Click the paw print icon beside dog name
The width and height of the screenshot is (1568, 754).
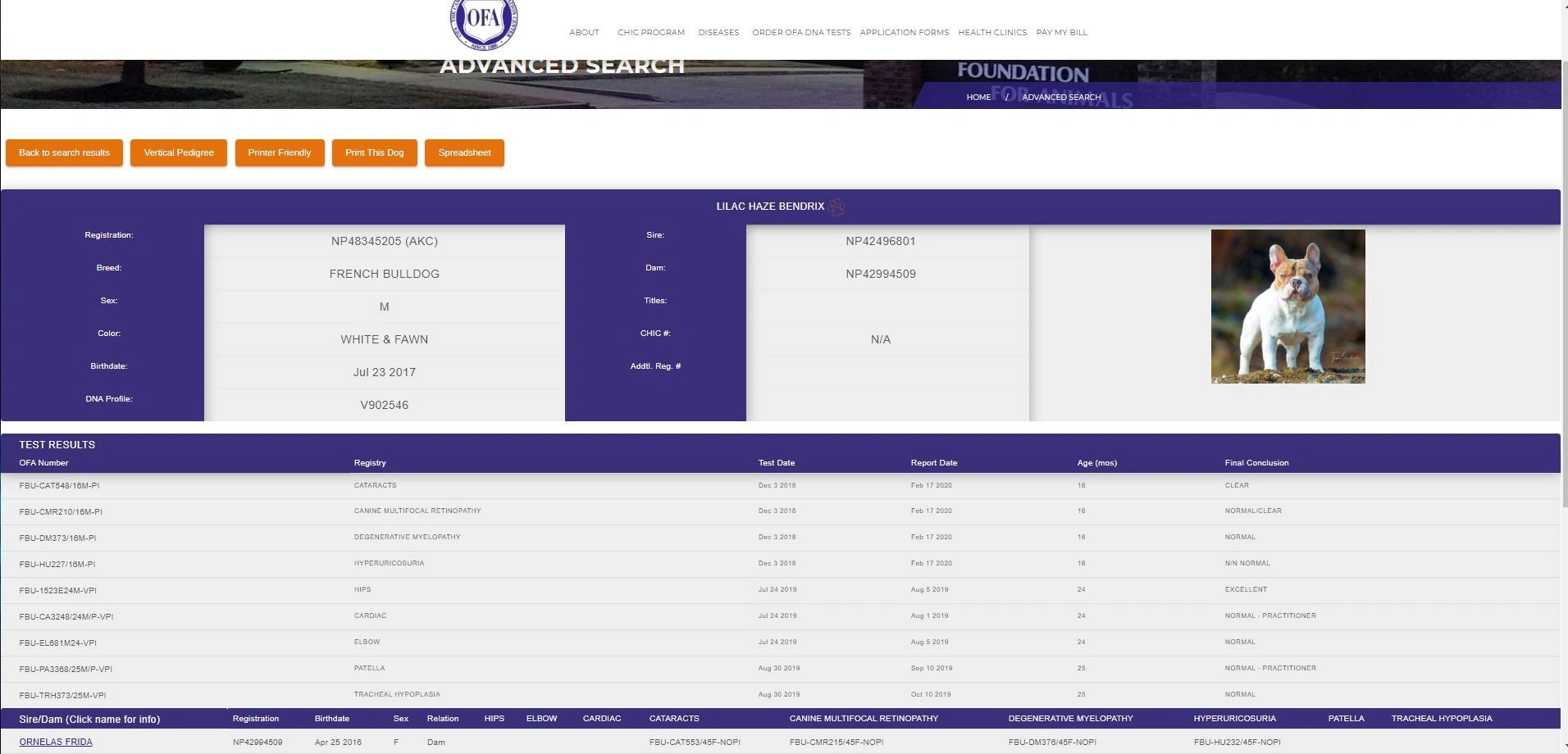click(836, 207)
